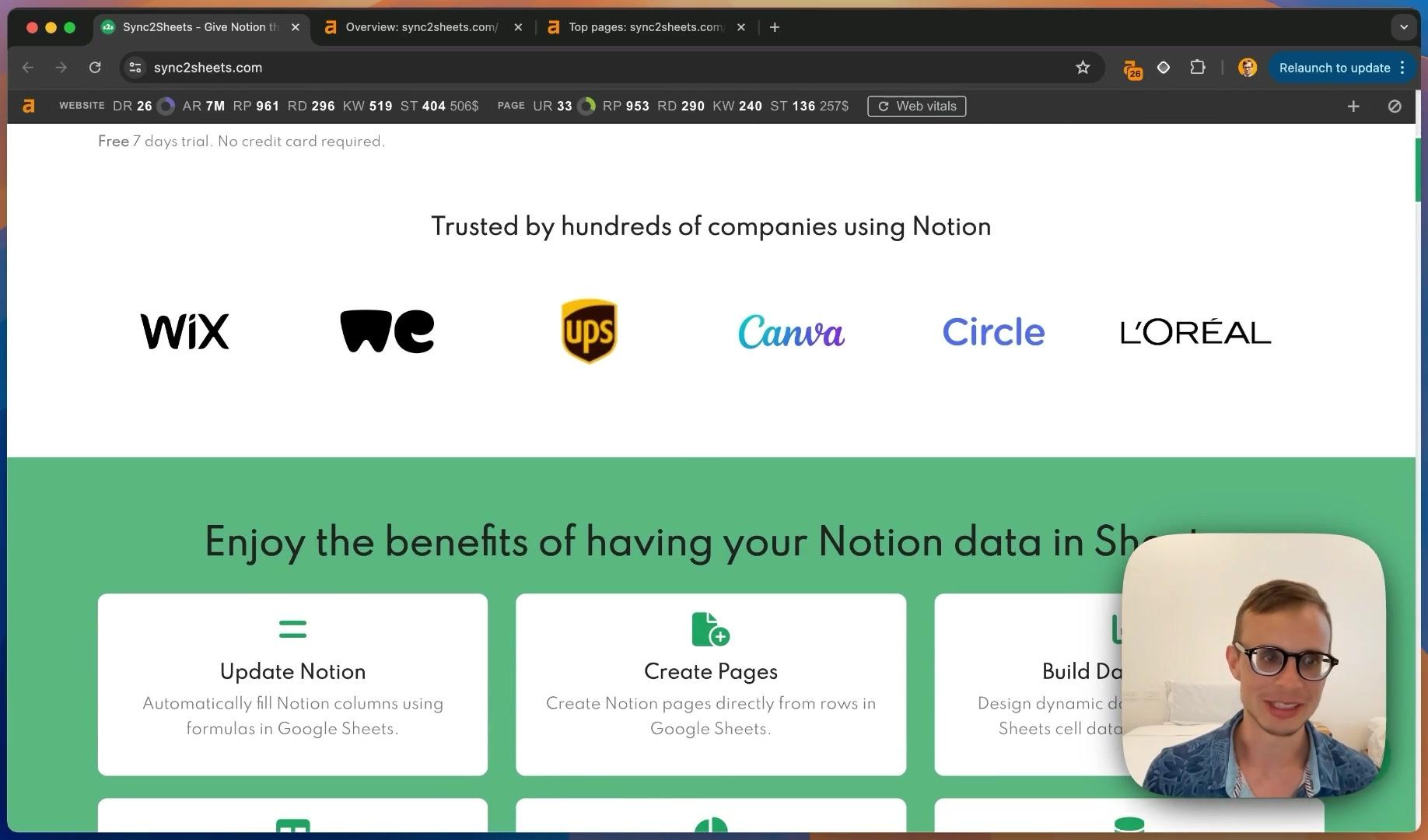
Task: Reload the sync2sheets.com page
Action: point(95,68)
